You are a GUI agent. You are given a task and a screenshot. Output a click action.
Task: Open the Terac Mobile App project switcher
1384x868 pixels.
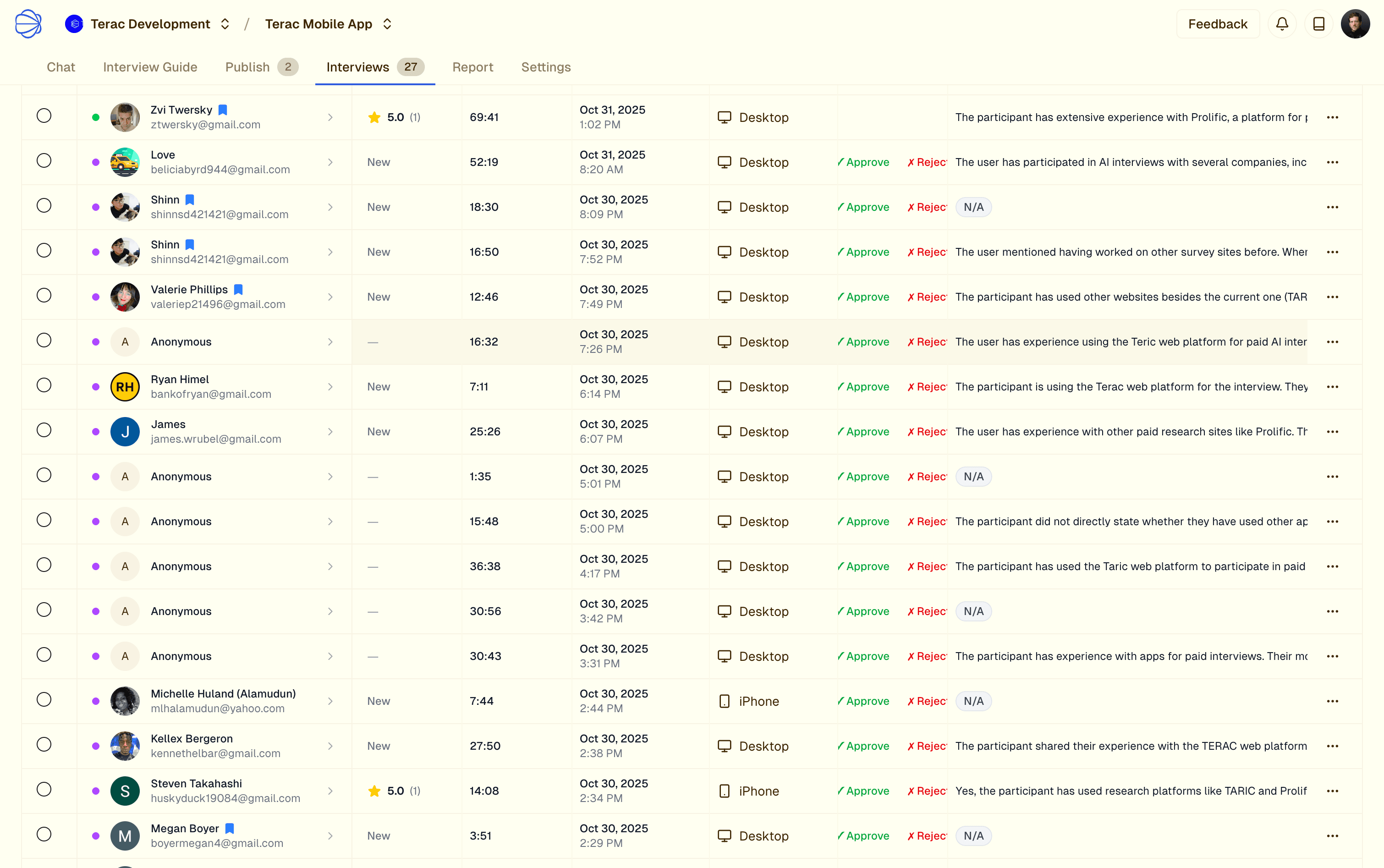[x=387, y=23]
